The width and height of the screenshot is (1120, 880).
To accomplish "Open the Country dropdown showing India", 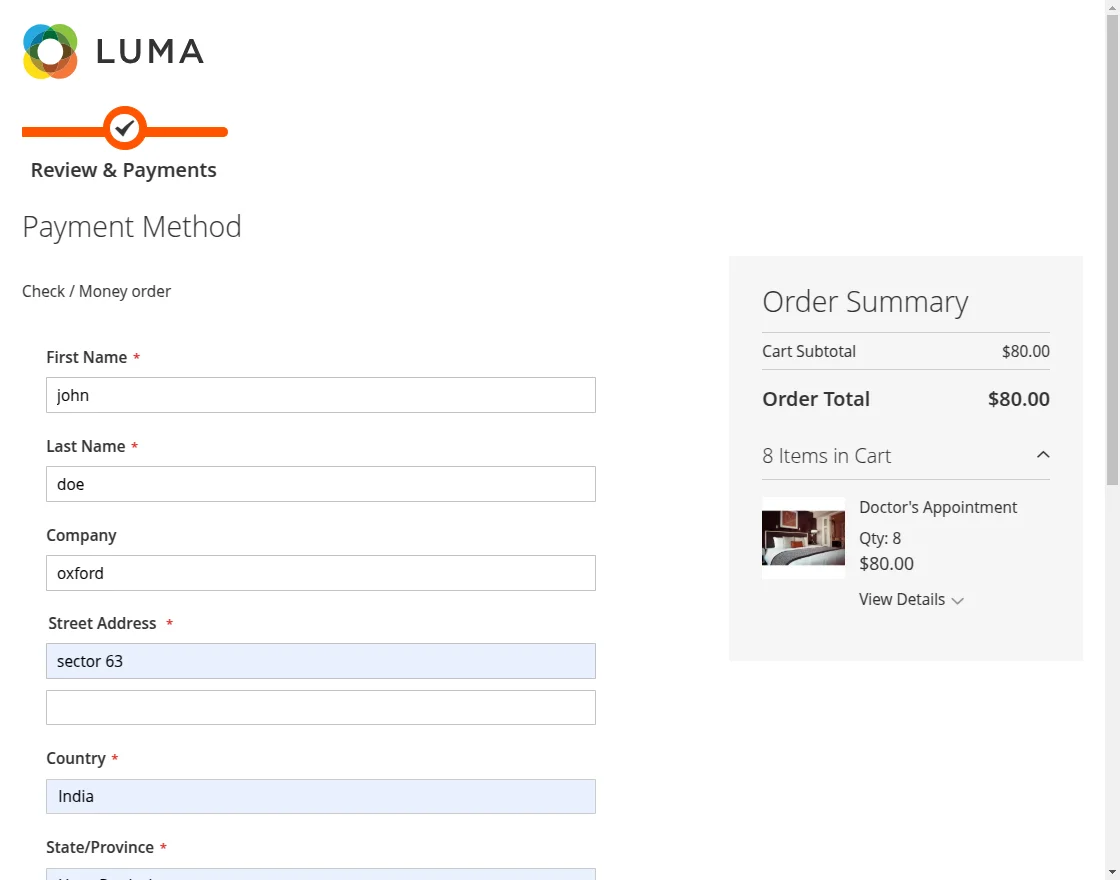I will tap(320, 796).
